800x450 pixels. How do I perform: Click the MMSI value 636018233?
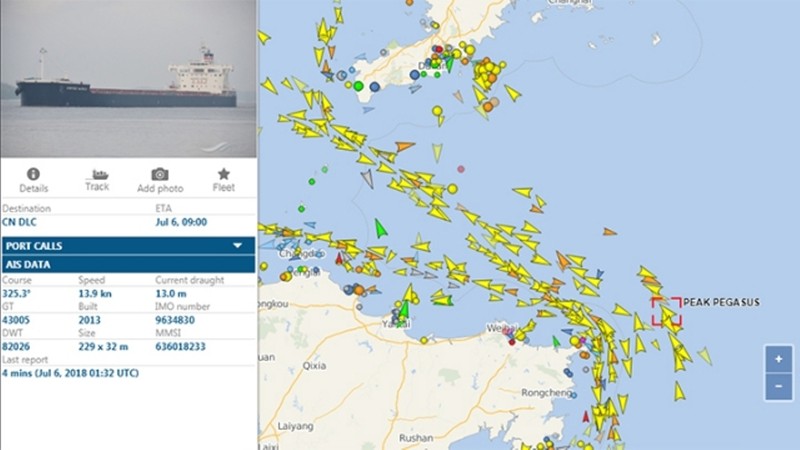tap(180, 346)
